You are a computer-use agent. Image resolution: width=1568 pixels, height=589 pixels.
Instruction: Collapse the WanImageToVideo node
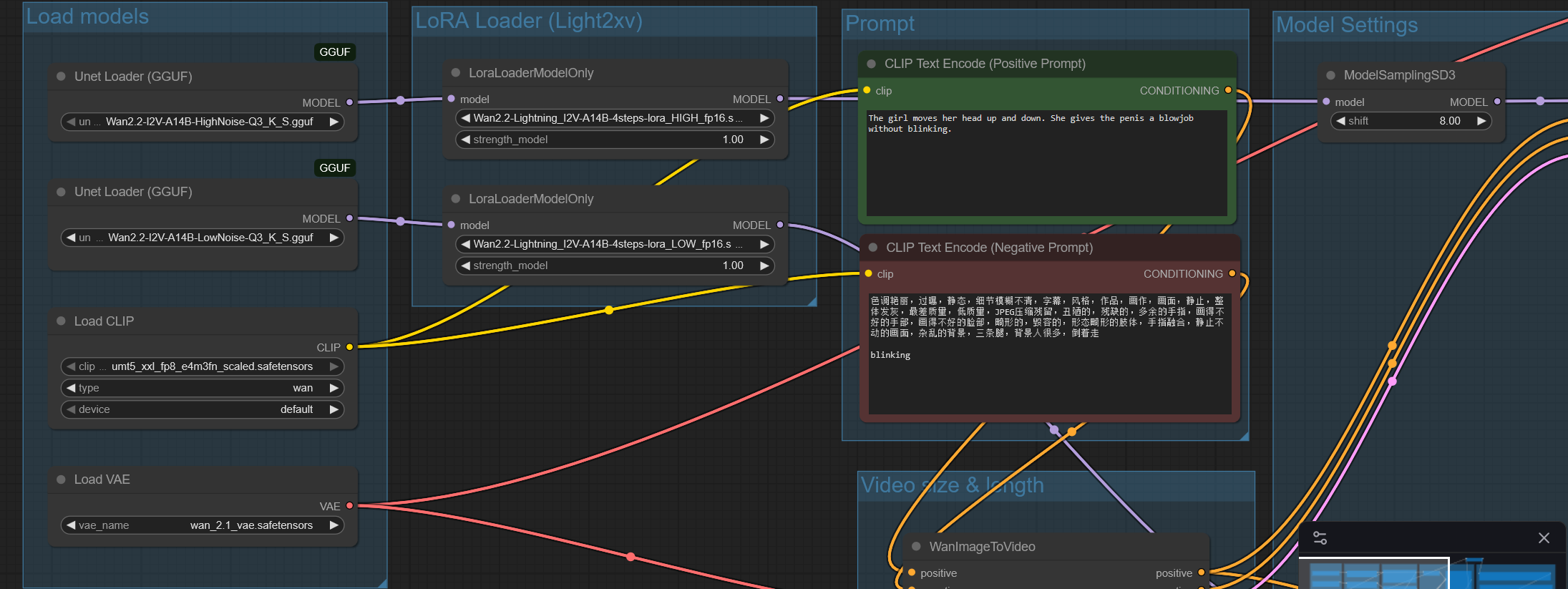tap(916, 547)
